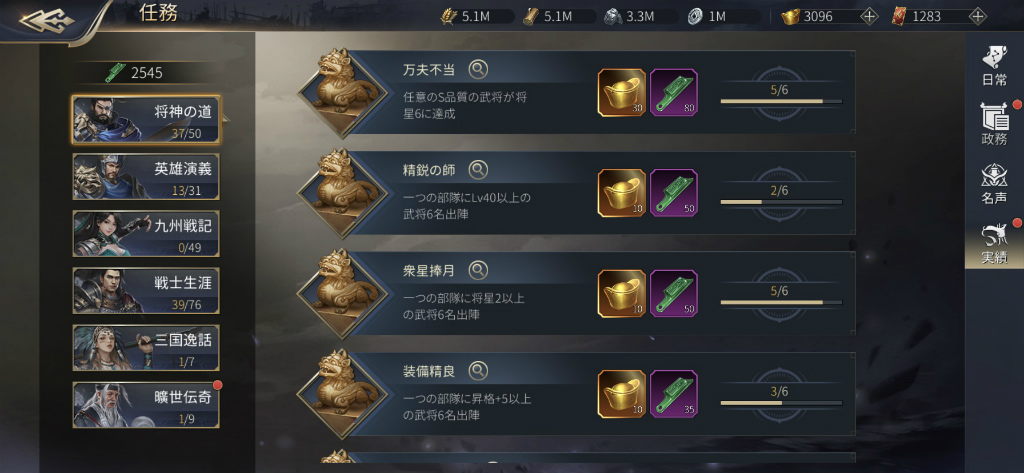Switch to 日常 tab
The width and height of the screenshot is (1024, 473).
point(995,66)
